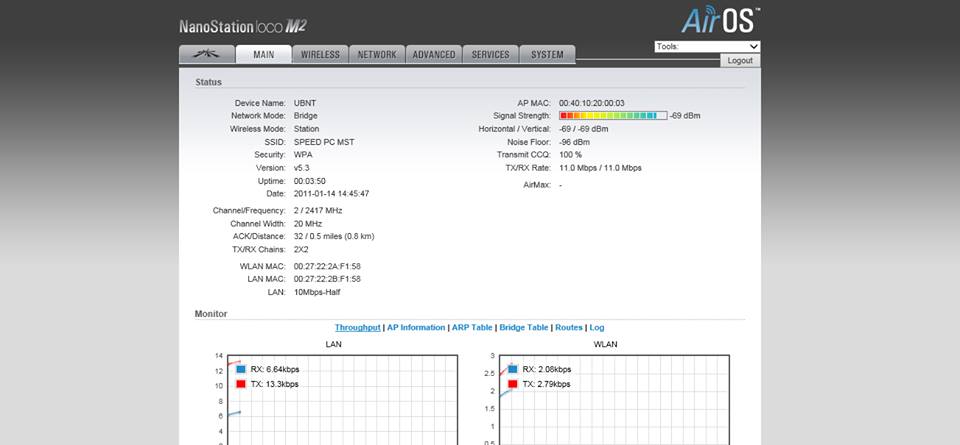Go to the ADVANCED tab
The image size is (960, 445).
pos(433,54)
